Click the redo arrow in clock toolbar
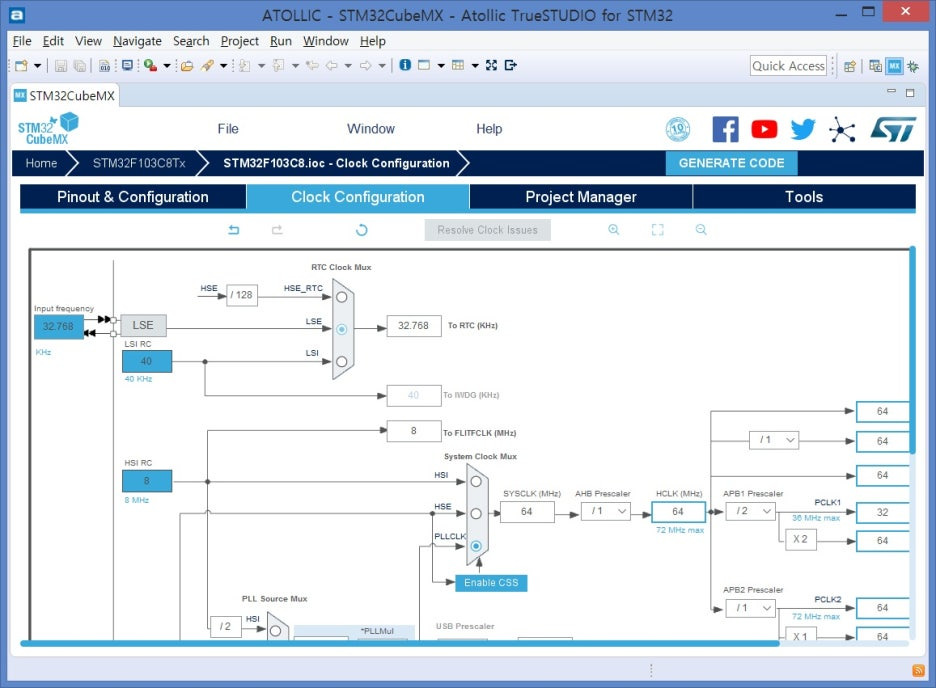Image resolution: width=936 pixels, height=688 pixels. click(277, 230)
